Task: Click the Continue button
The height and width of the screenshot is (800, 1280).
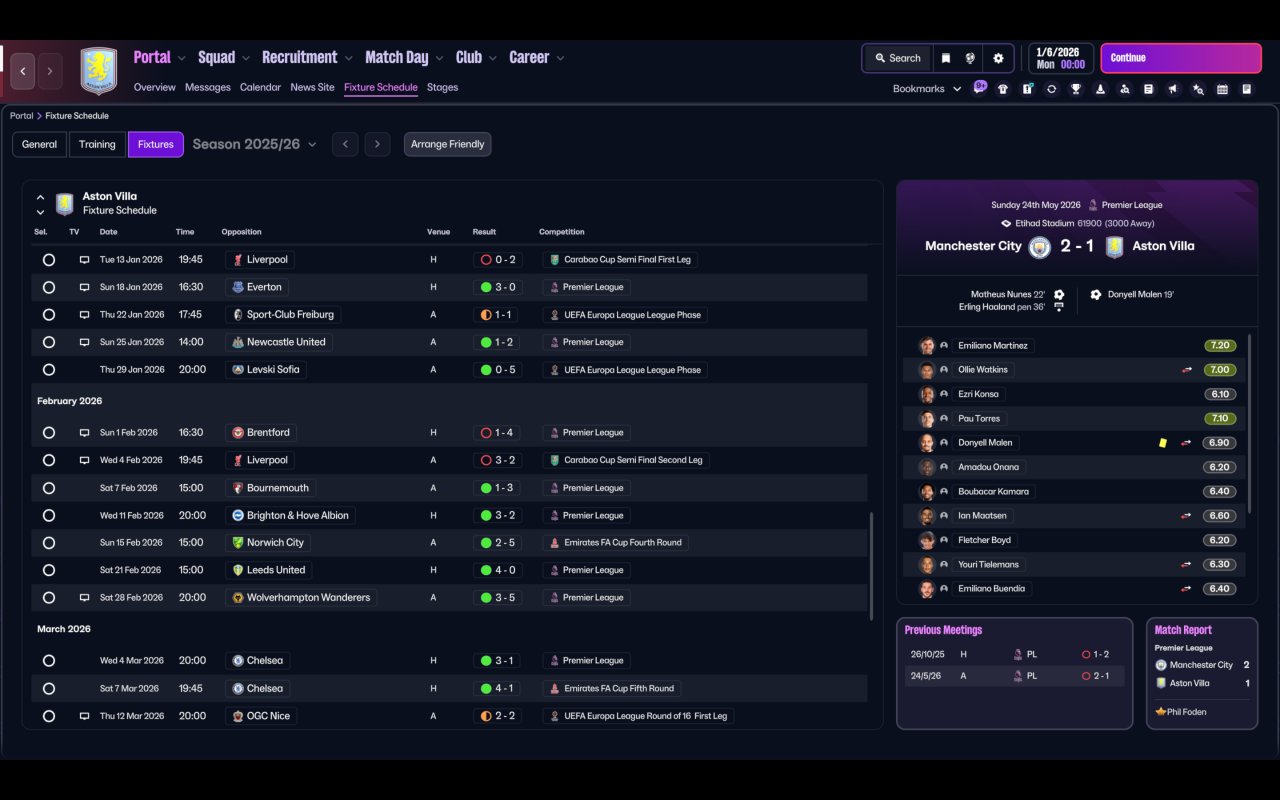Action: pyautogui.click(x=1181, y=58)
